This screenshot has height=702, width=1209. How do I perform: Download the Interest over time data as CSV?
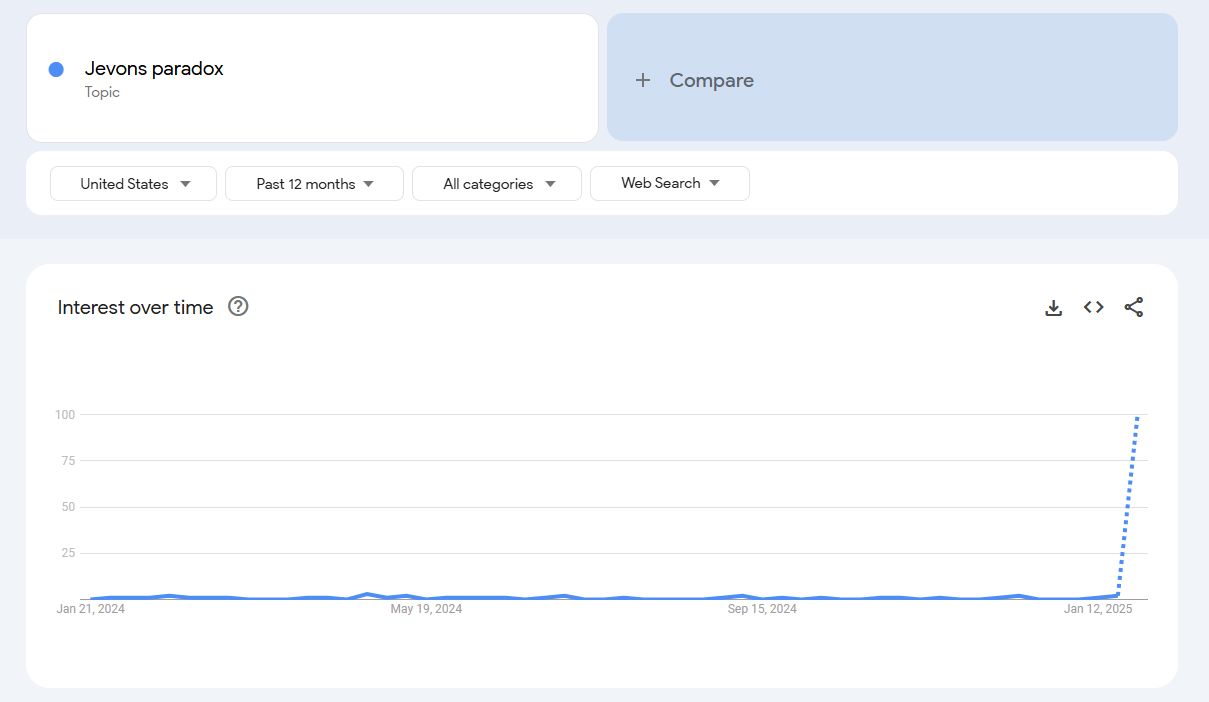pos(1053,308)
